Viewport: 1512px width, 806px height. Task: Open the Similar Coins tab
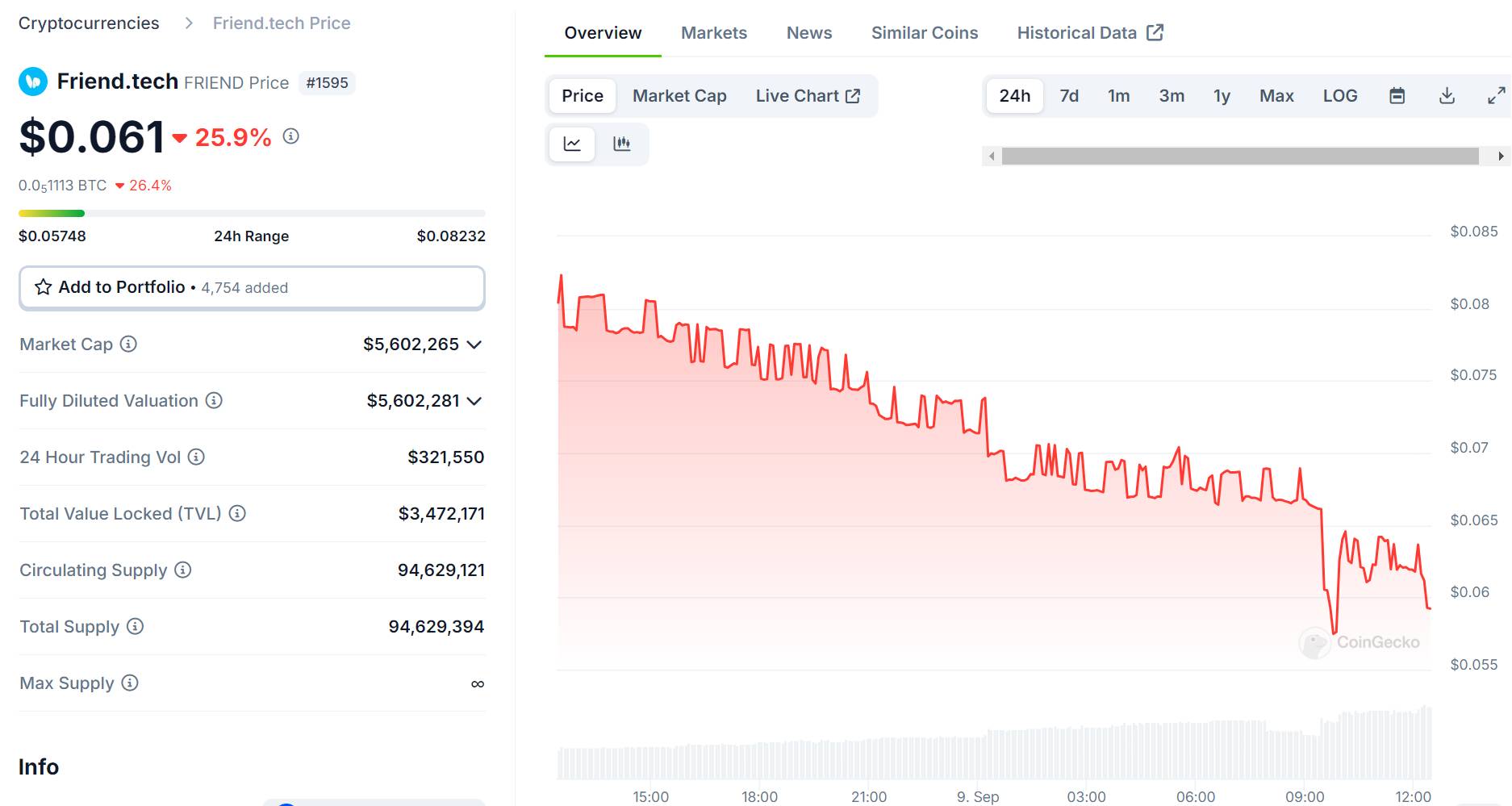pyautogui.click(x=925, y=33)
